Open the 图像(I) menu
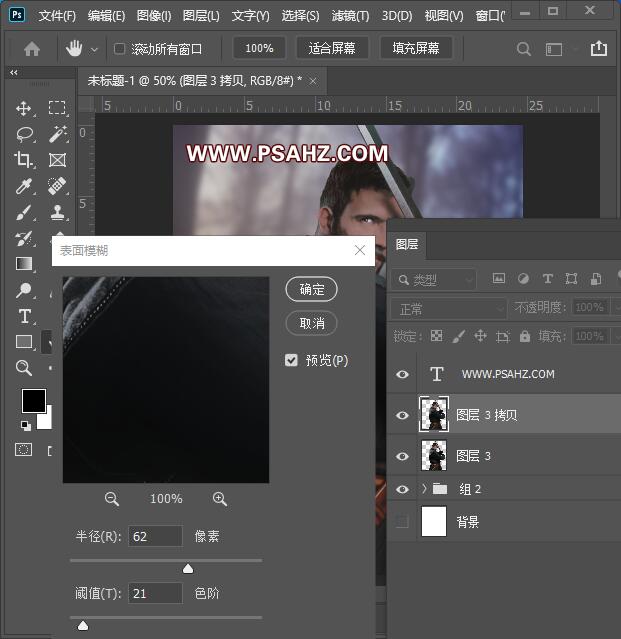This screenshot has width=621, height=639. point(154,16)
